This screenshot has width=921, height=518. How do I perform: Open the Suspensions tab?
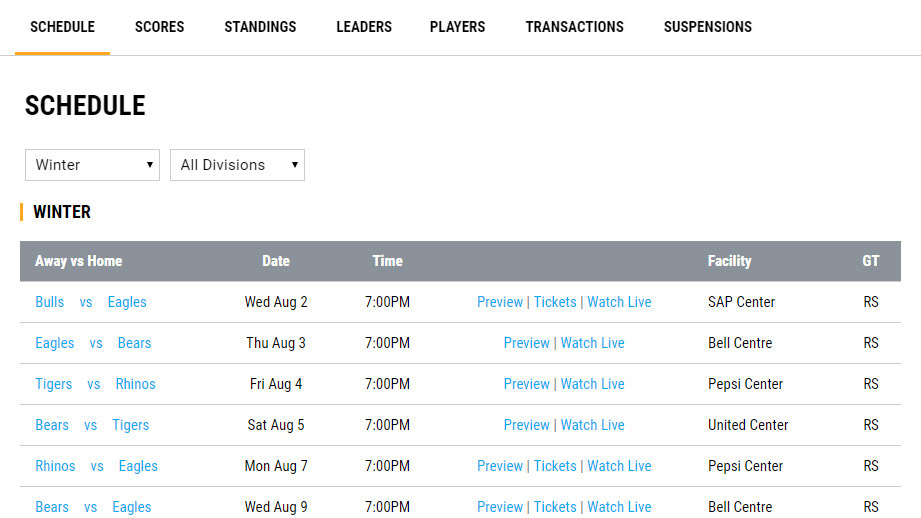point(707,27)
